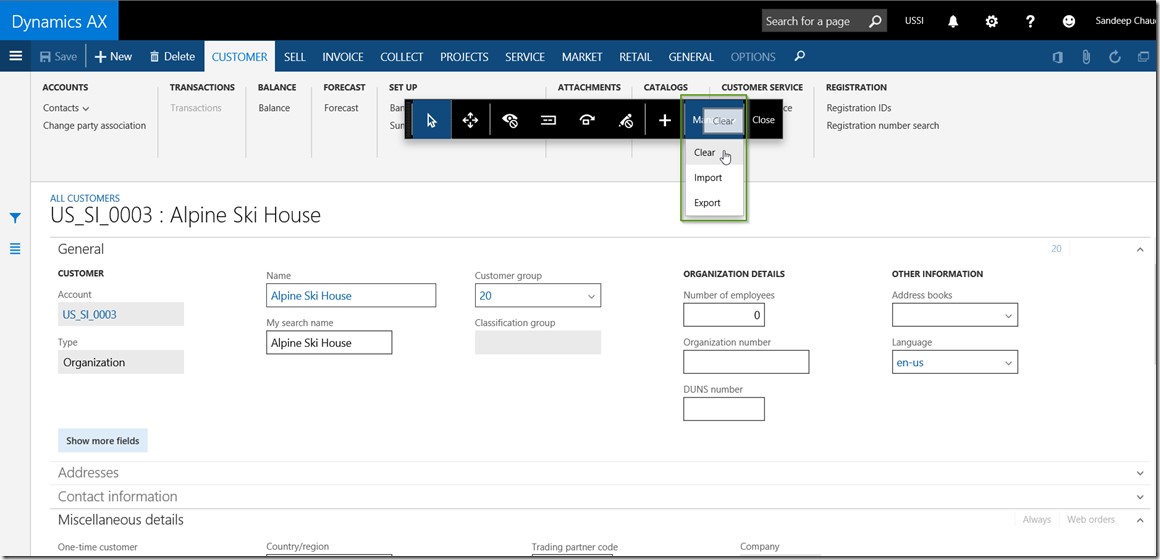Select the Summary field tool icon

548,120
